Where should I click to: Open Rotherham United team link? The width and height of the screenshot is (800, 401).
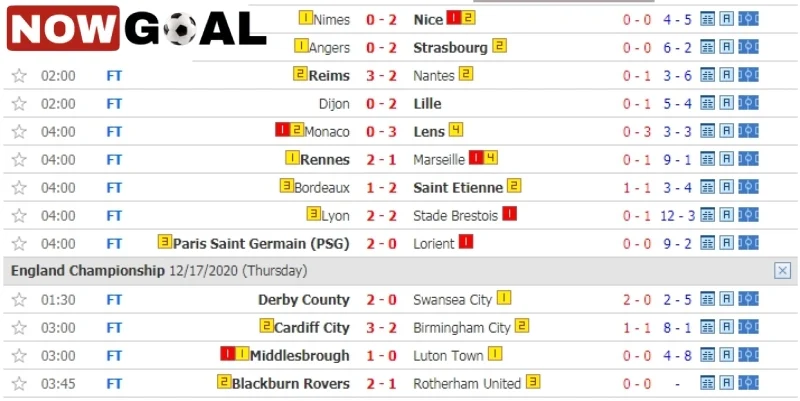tap(467, 384)
